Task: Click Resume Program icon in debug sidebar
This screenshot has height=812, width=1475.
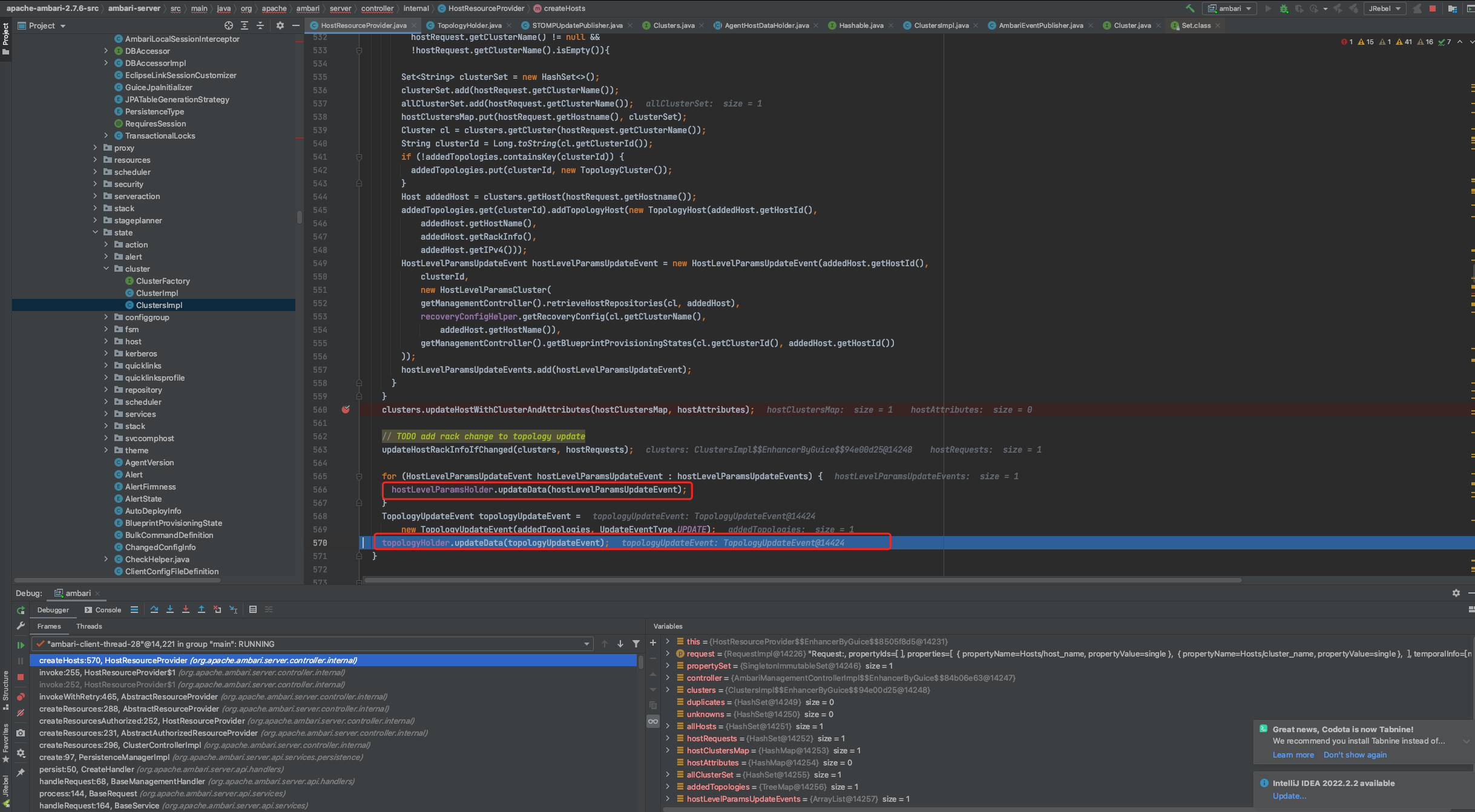Action: pyautogui.click(x=21, y=645)
